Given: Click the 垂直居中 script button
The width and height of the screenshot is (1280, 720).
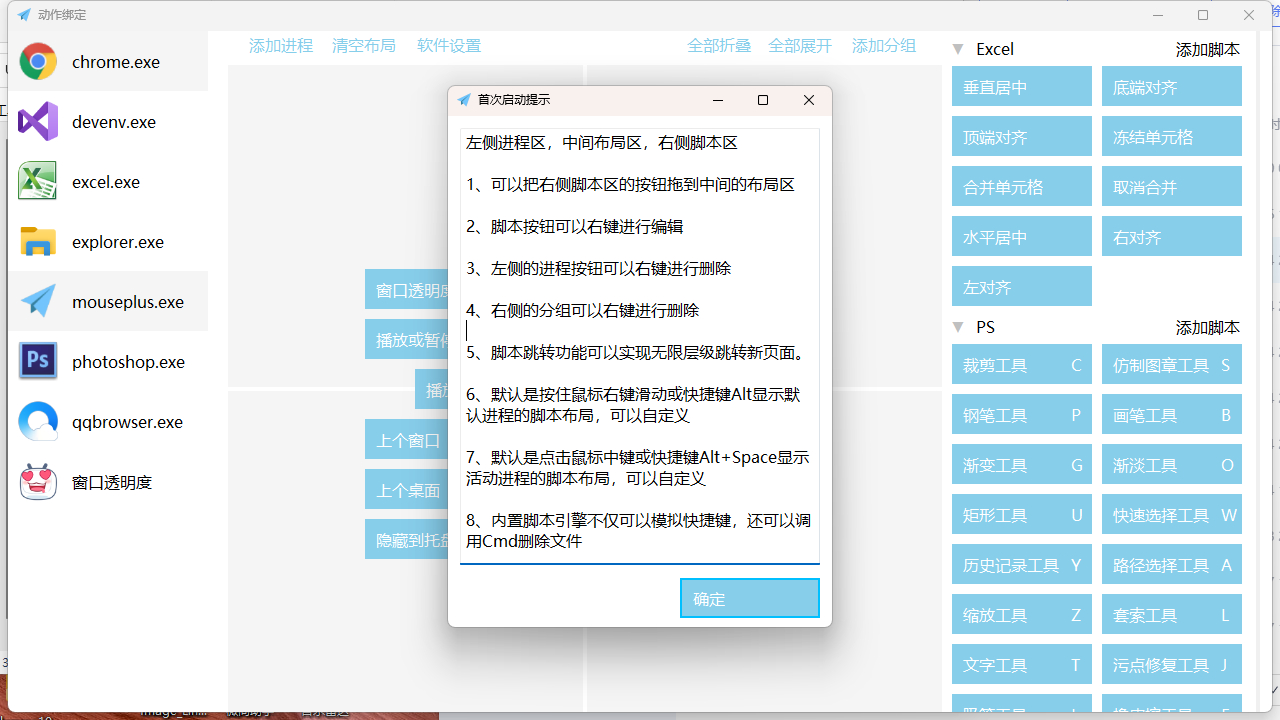Looking at the screenshot, I should tap(1022, 87).
